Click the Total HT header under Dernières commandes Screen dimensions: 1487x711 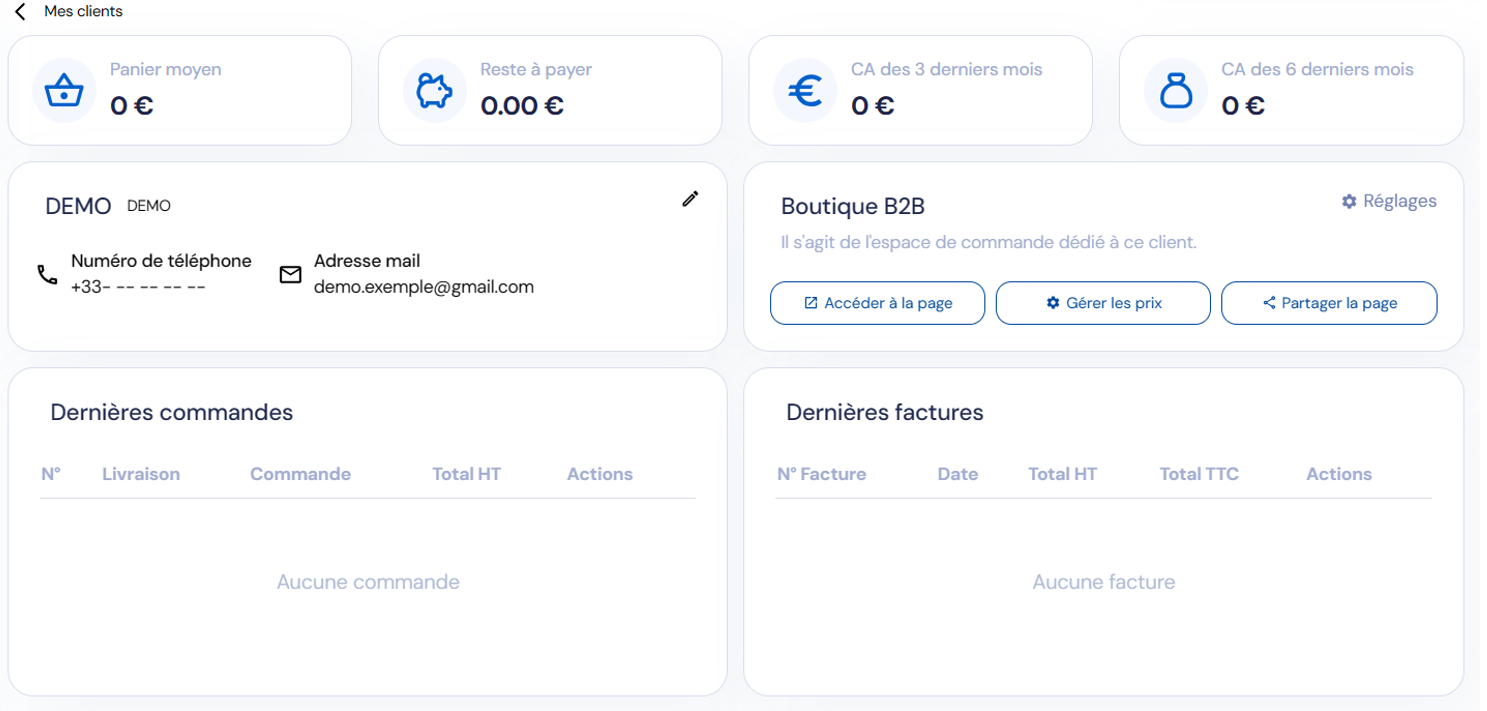point(466,474)
